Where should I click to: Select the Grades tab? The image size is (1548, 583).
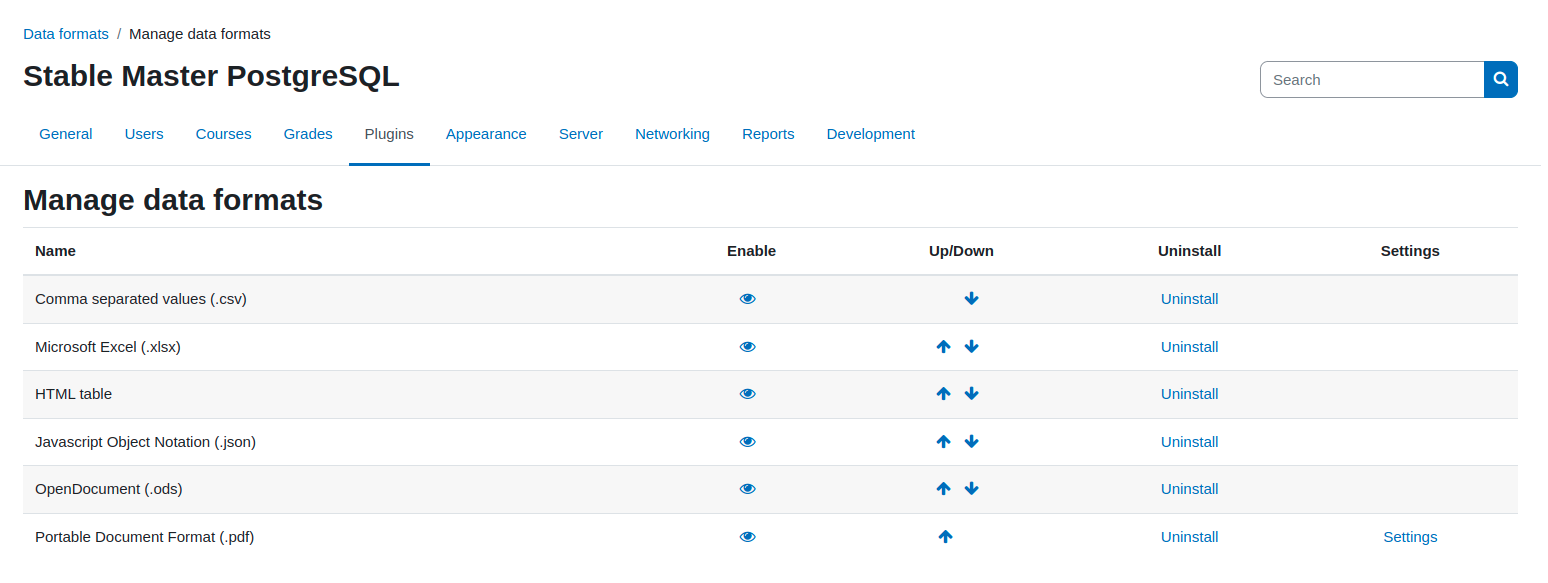point(308,134)
